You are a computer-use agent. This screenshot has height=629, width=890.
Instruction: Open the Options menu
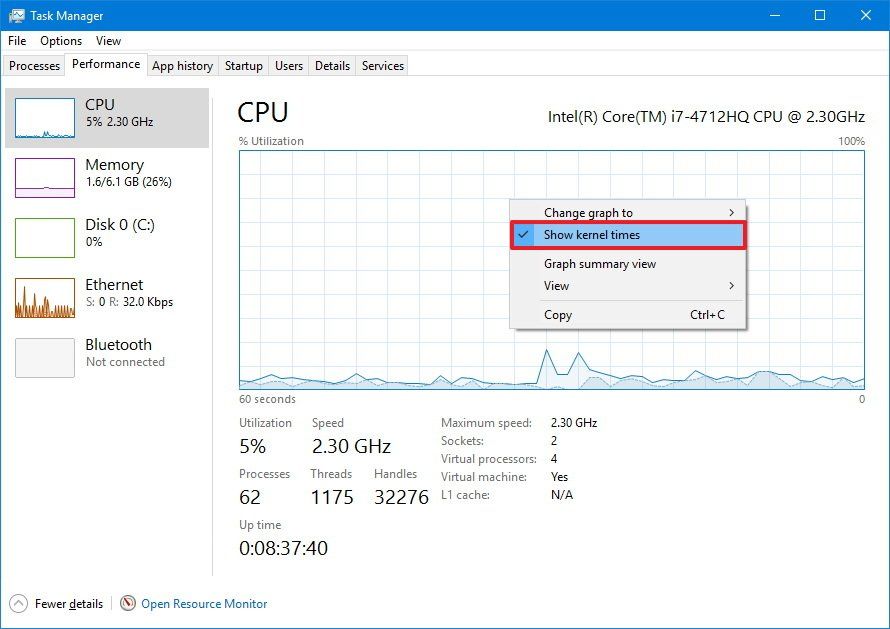pos(60,41)
